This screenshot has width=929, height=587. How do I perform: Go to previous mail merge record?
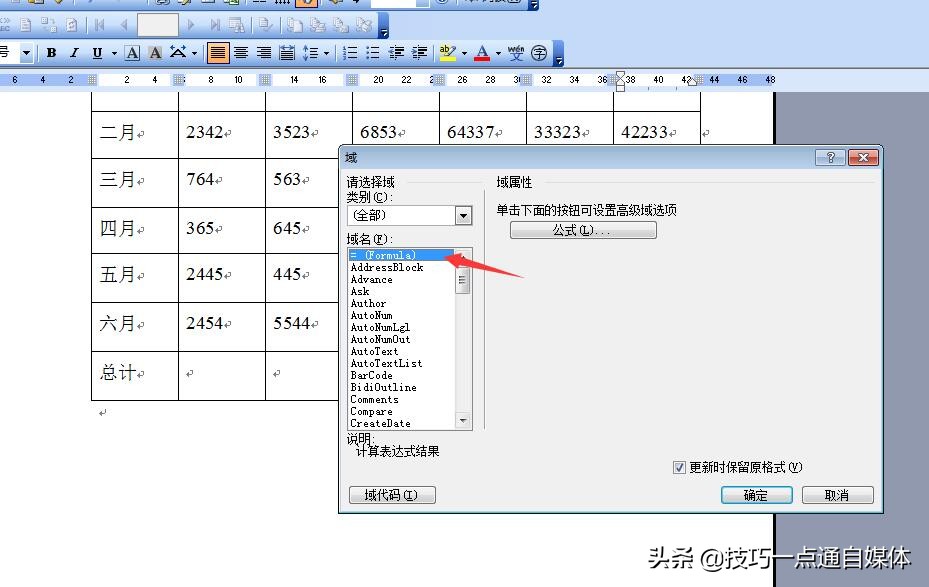pos(124,25)
